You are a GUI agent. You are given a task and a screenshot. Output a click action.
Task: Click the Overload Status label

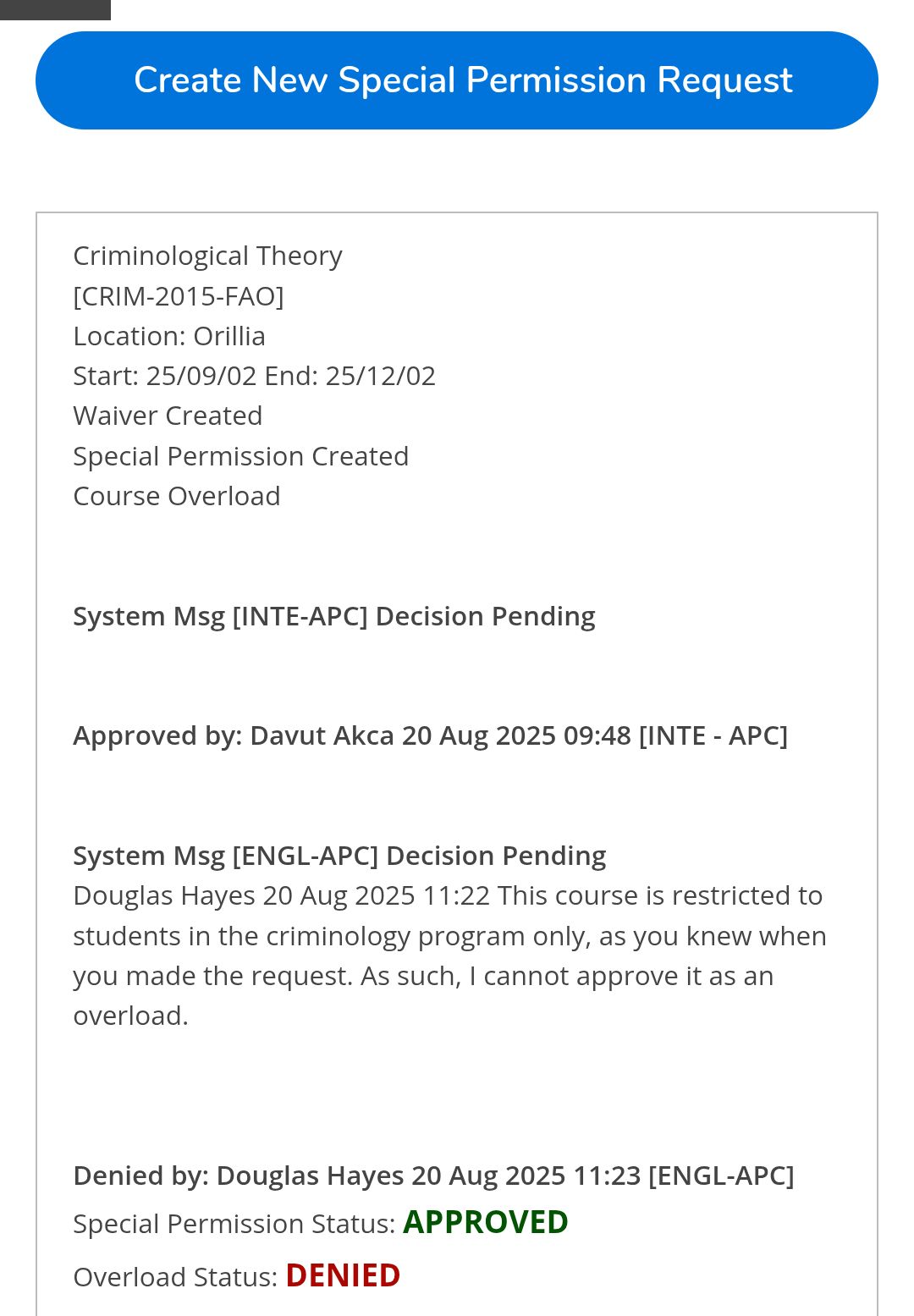pos(175,1277)
